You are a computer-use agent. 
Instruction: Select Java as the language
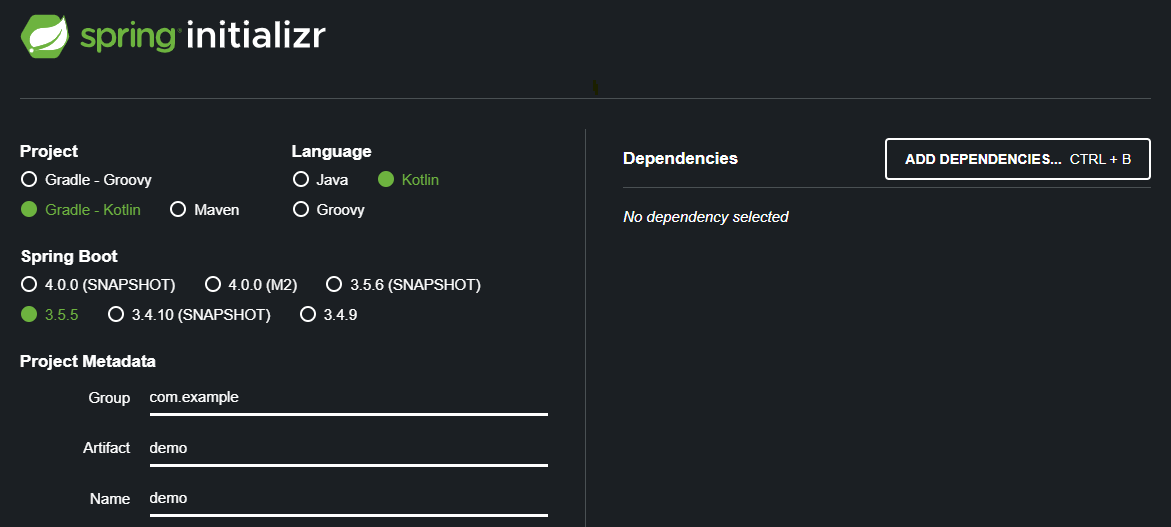point(300,180)
